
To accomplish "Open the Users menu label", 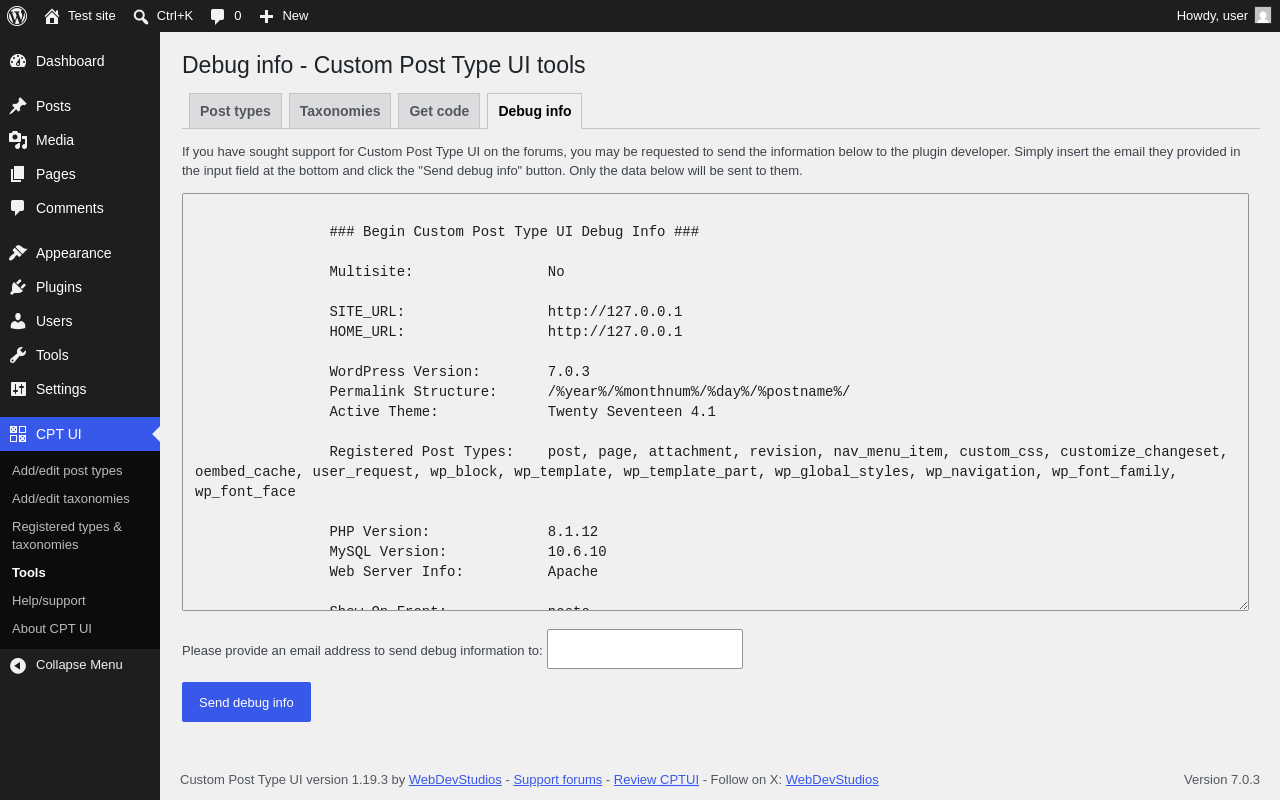I will point(54,321).
